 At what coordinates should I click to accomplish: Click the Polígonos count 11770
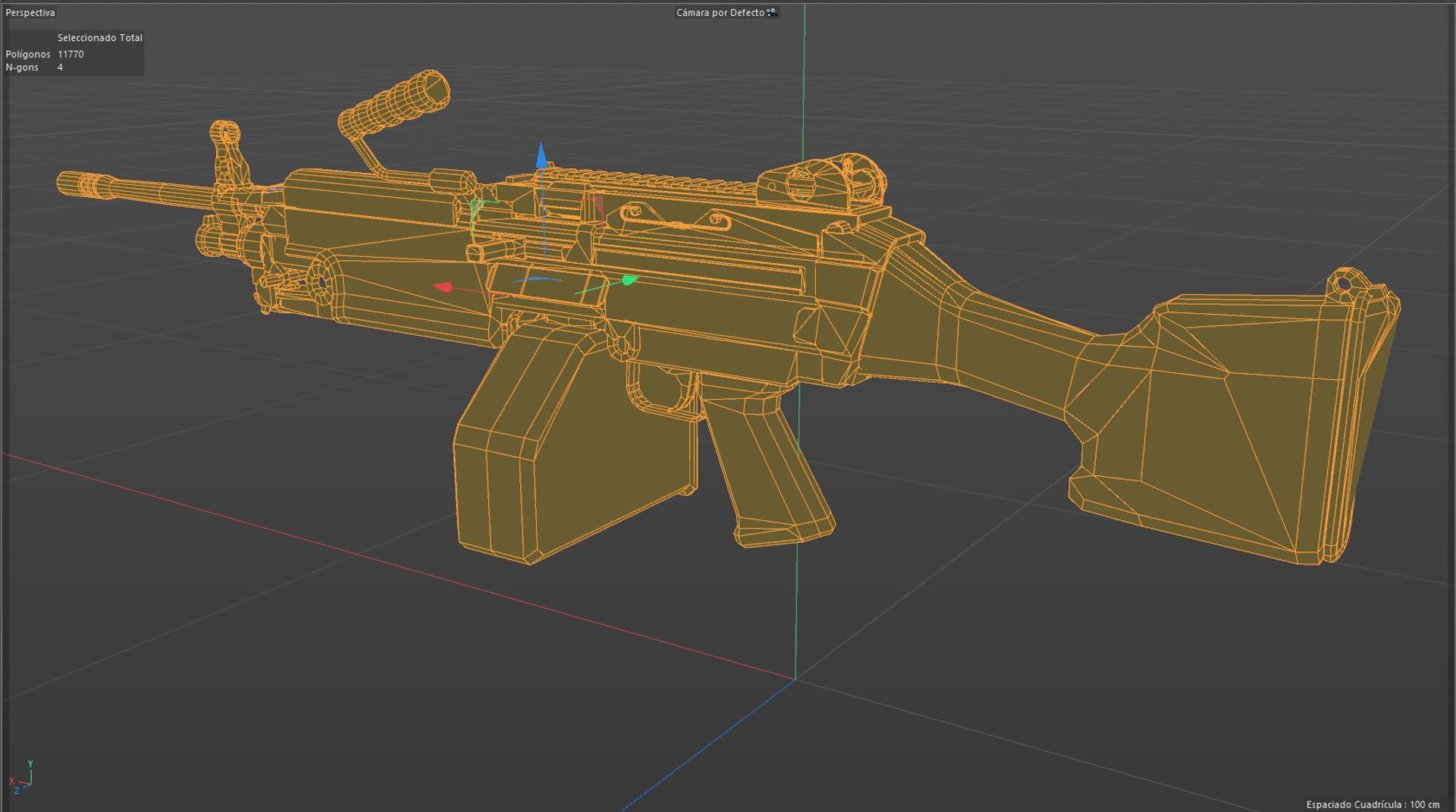(x=71, y=54)
